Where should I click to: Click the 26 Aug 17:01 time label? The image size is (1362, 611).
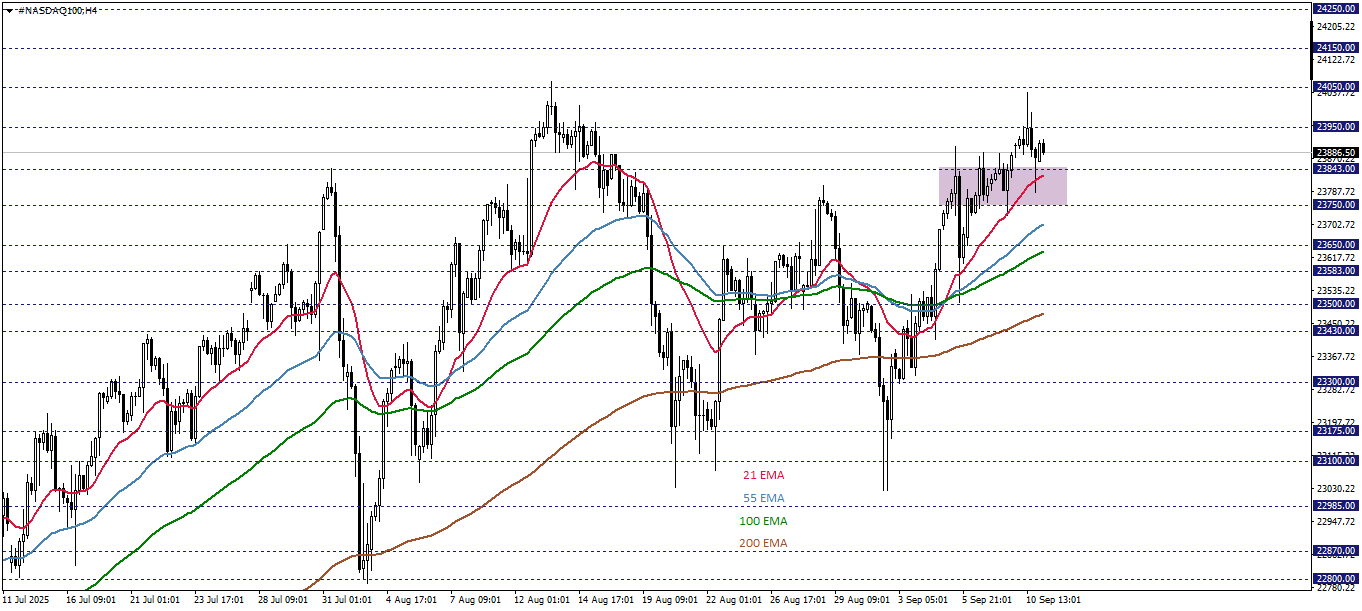pos(797,600)
